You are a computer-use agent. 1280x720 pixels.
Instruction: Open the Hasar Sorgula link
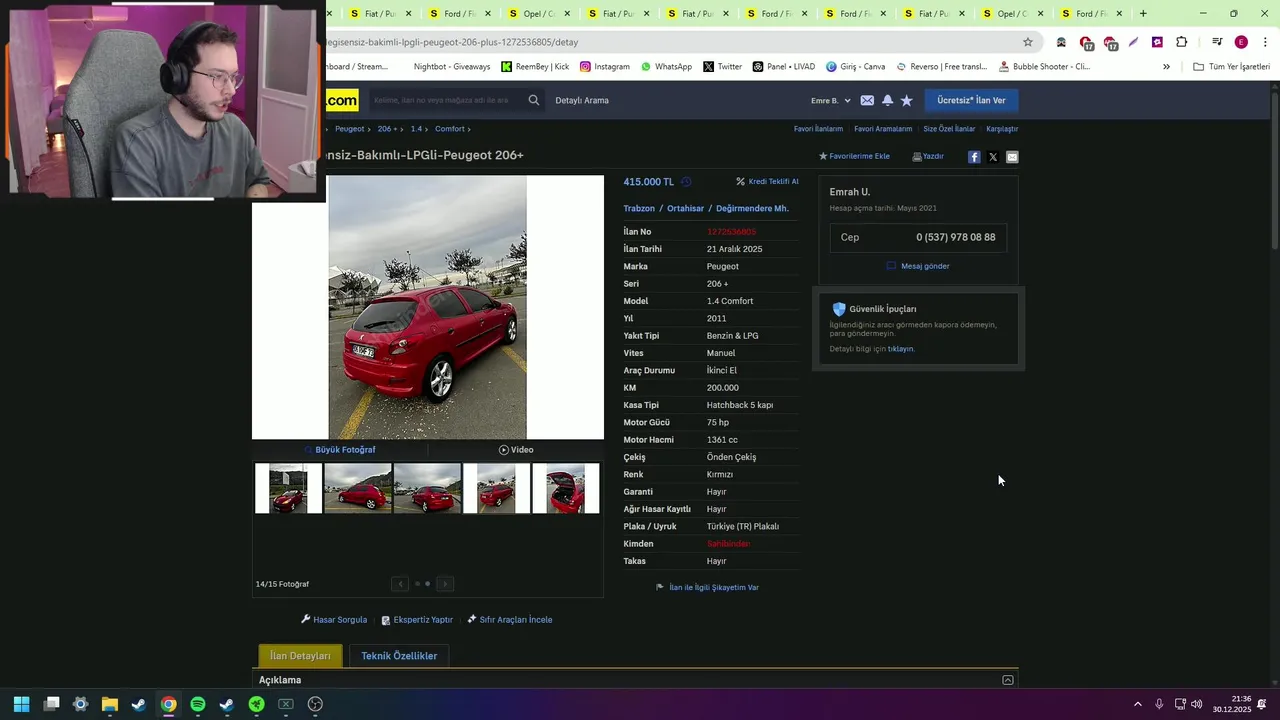(x=334, y=620)
